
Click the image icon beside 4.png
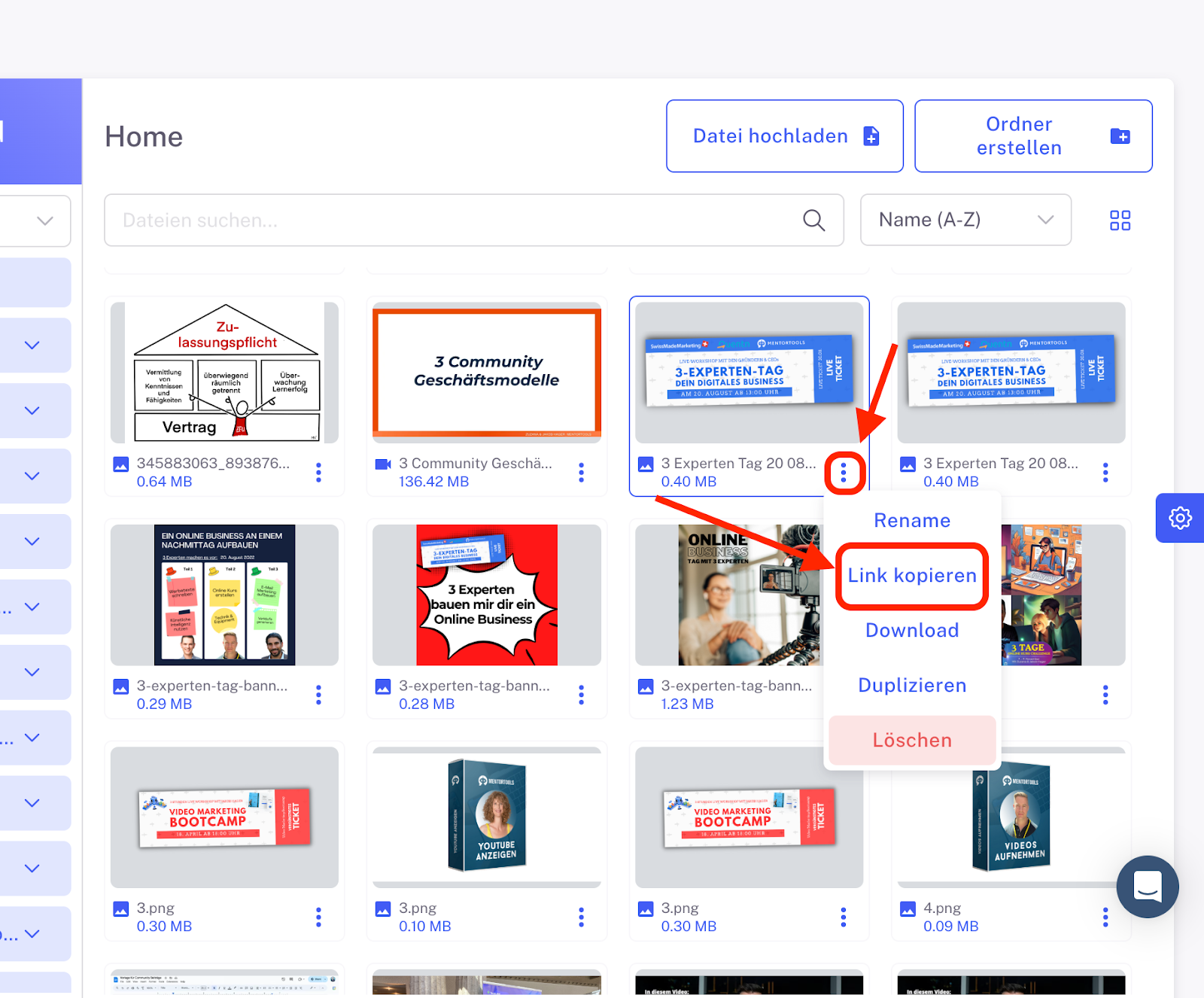click(908, 909)
